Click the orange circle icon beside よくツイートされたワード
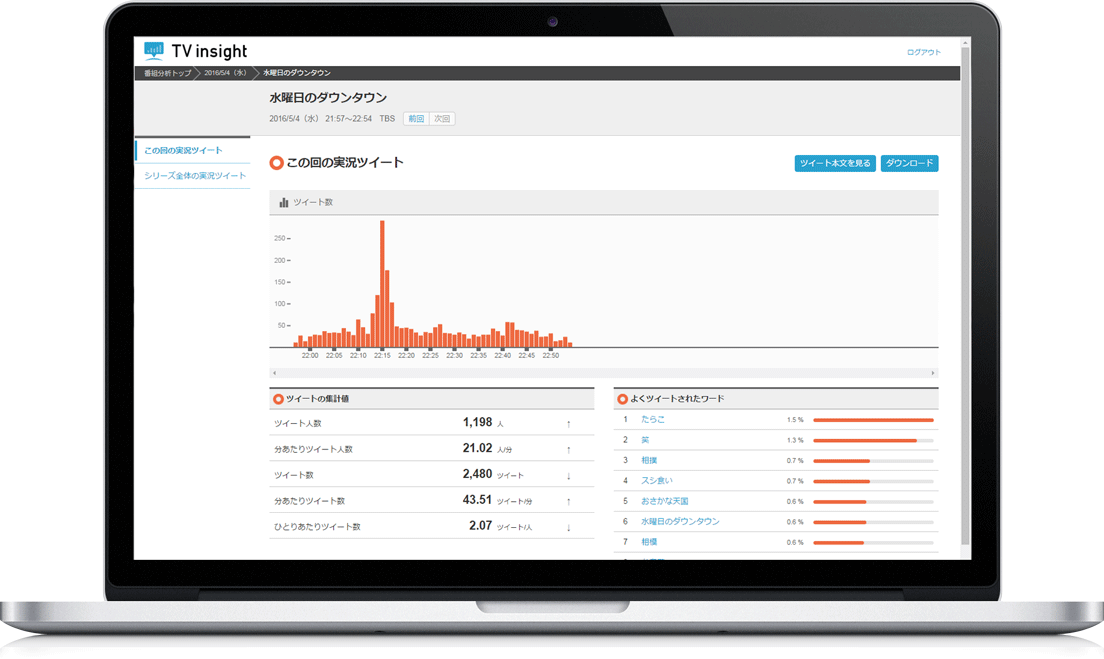 (622, 399)
